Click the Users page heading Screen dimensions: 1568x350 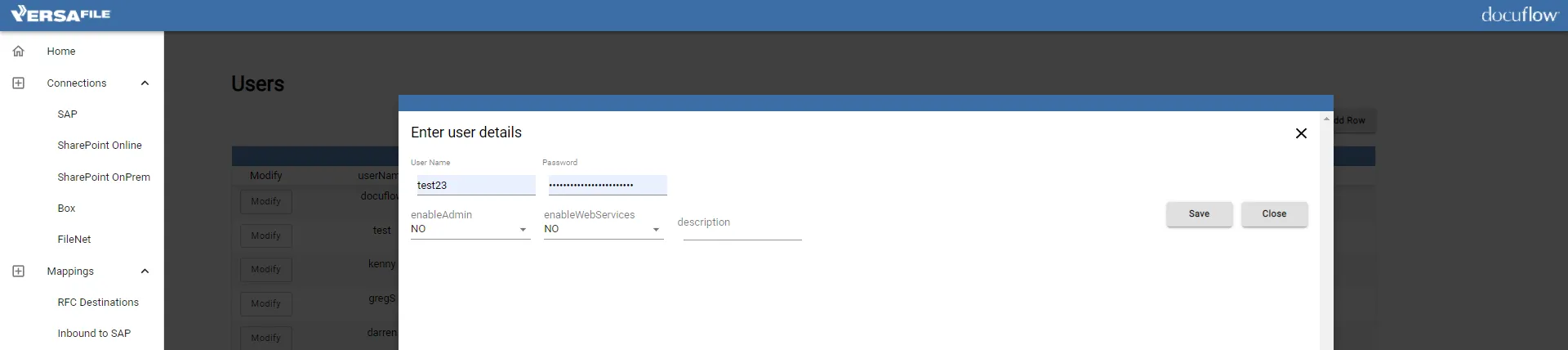pos(257,83)
